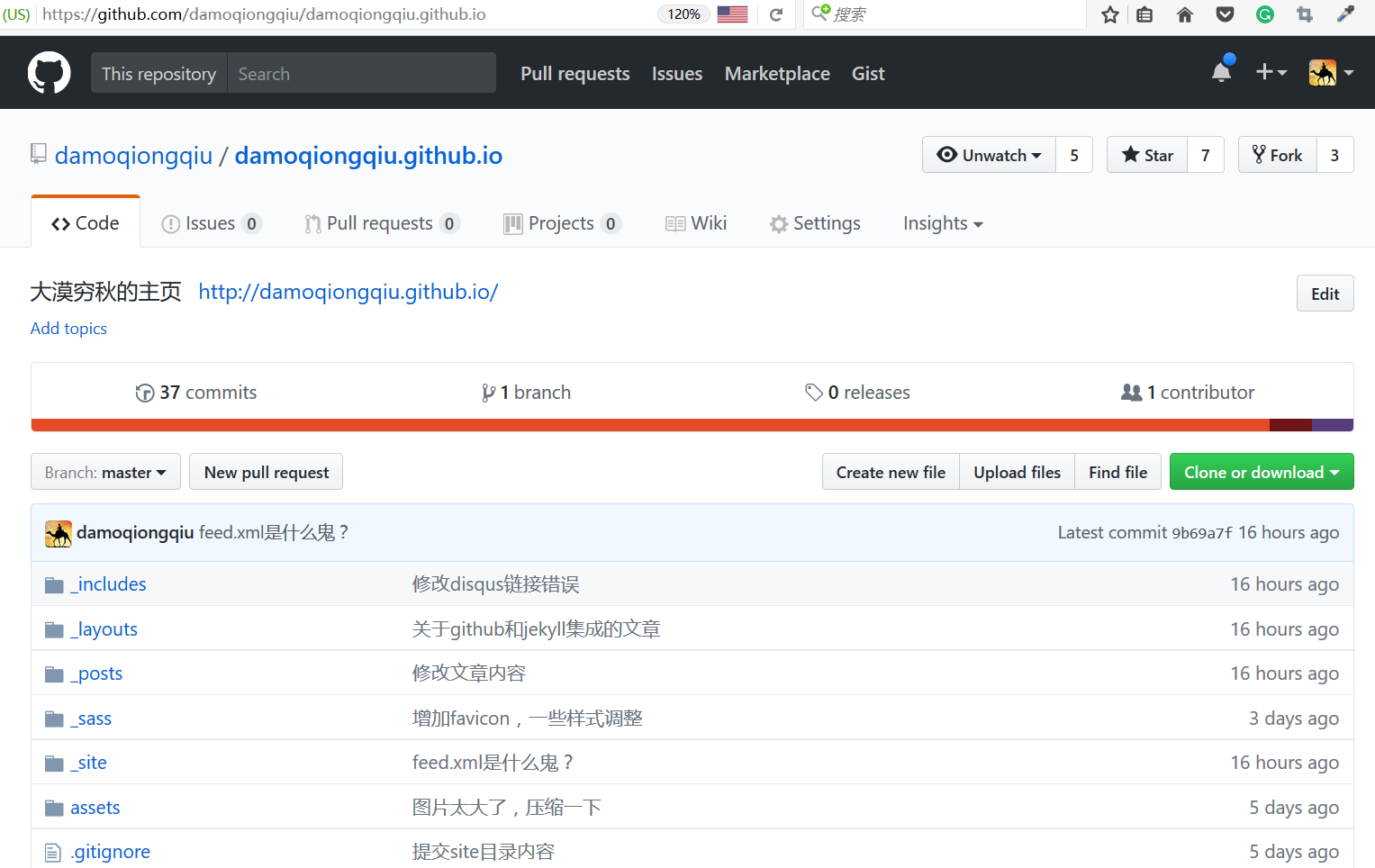1375x868 pixels.
Task: Expand Clone or download dropdown
Action: (1262, 472)
